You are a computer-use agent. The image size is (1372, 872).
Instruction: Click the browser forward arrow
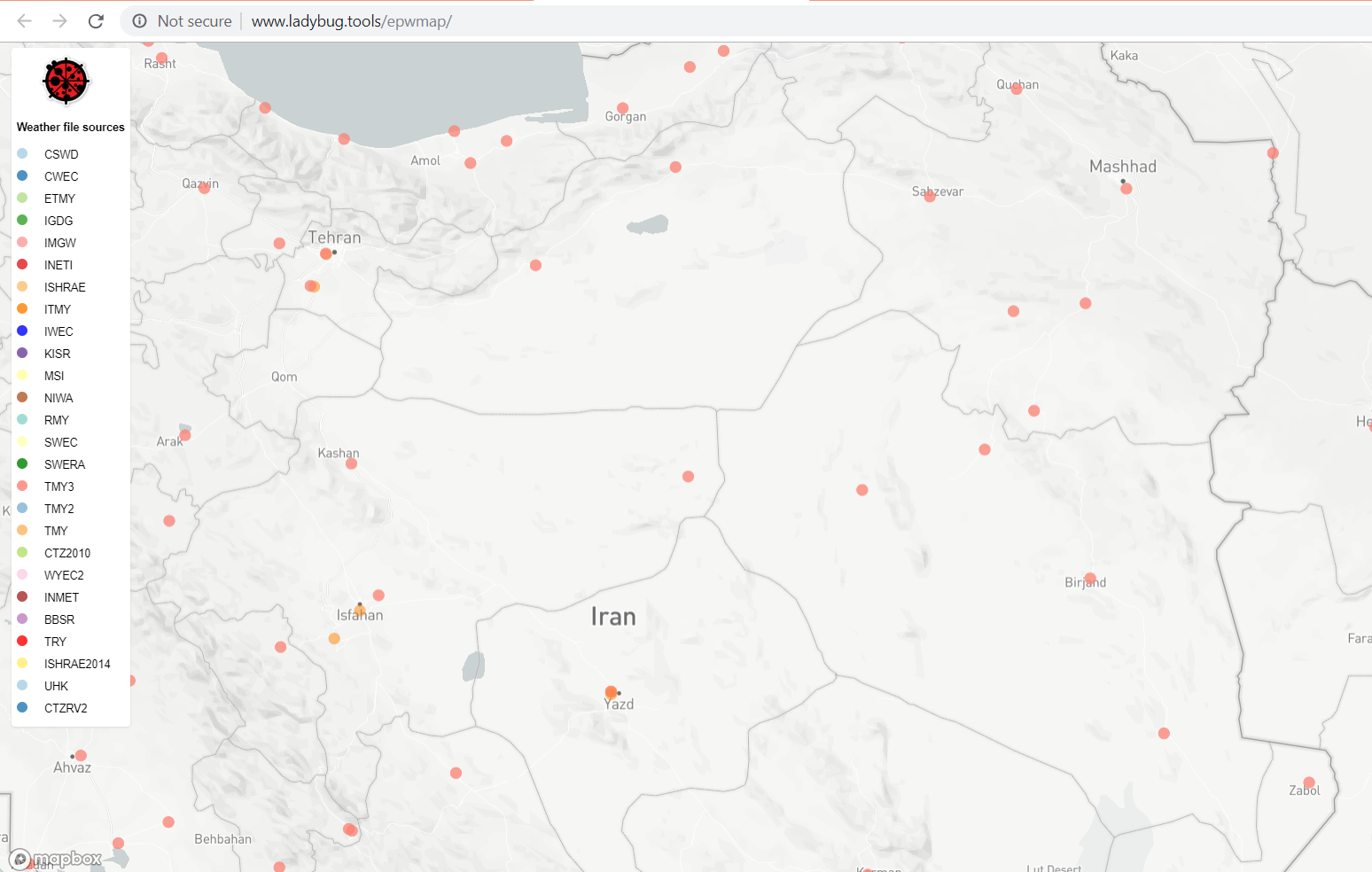point(60,21)
